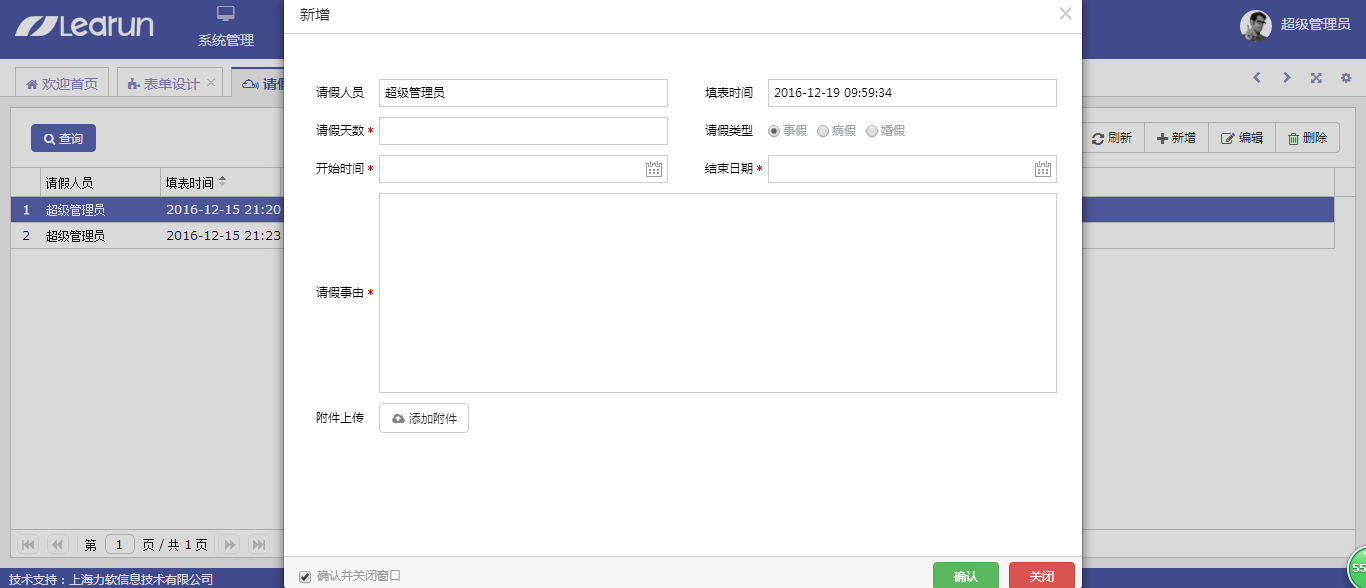Select grid row 2 超级管理员
Screen dimensions: 1366x588
coord(672,236)
